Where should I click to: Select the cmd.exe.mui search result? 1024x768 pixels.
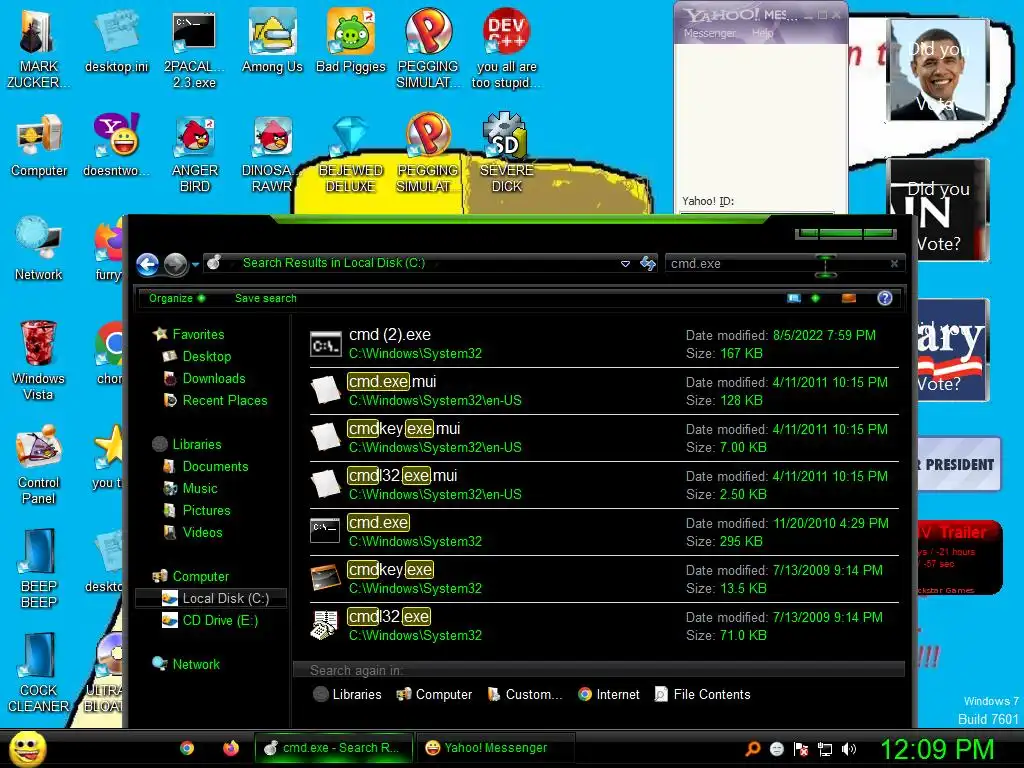(x=604, y=391)
